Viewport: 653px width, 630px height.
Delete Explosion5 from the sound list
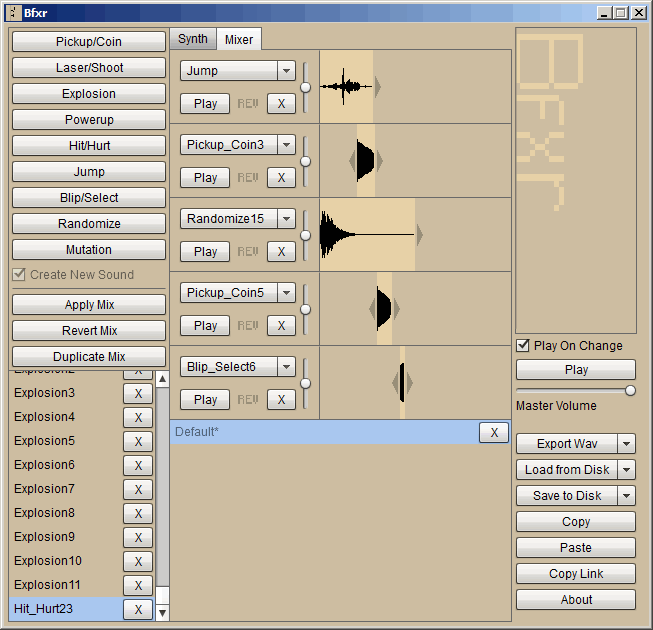click(138, 441)
